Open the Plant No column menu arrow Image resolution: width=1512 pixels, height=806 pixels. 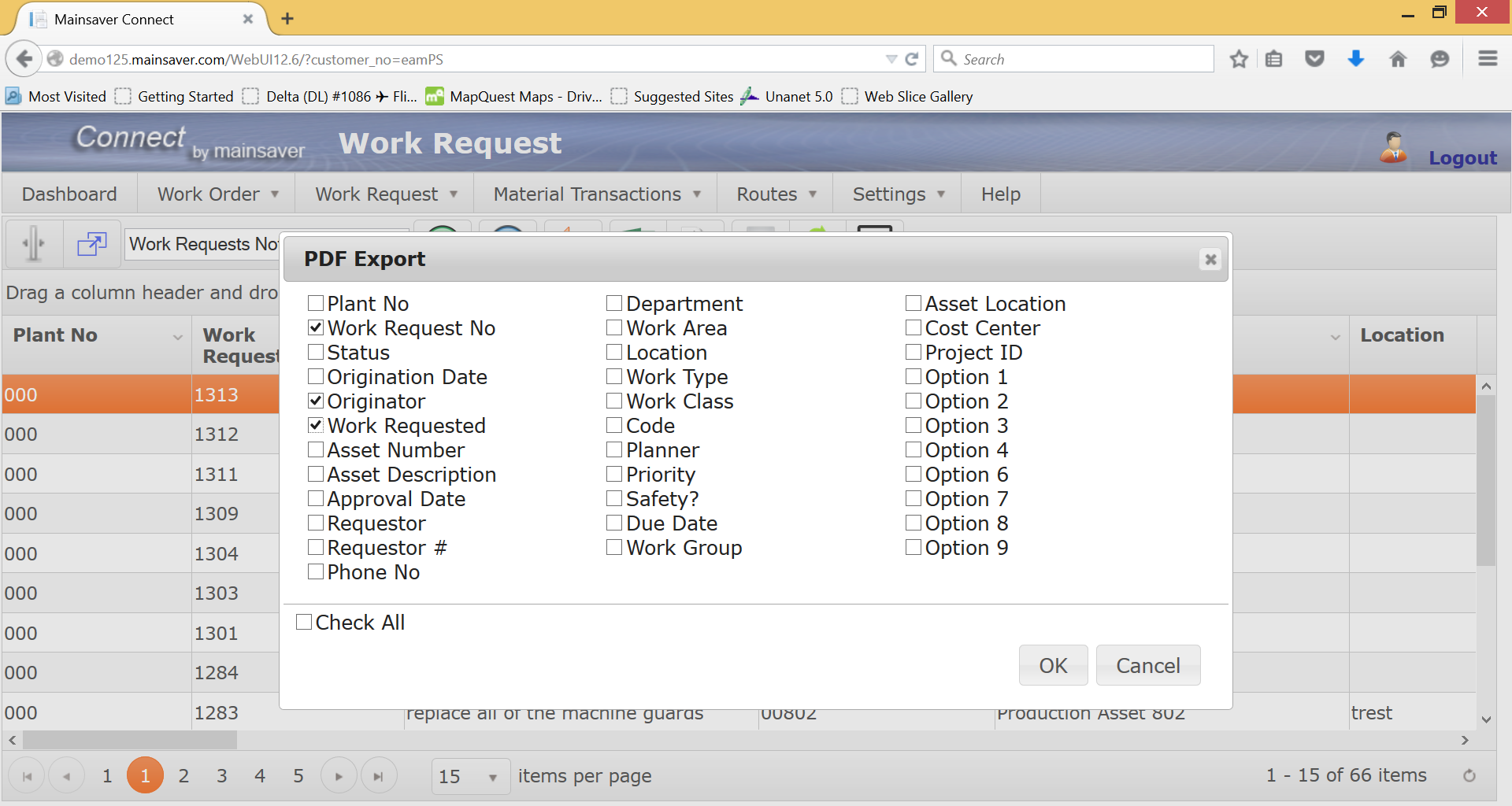[178, 337]
